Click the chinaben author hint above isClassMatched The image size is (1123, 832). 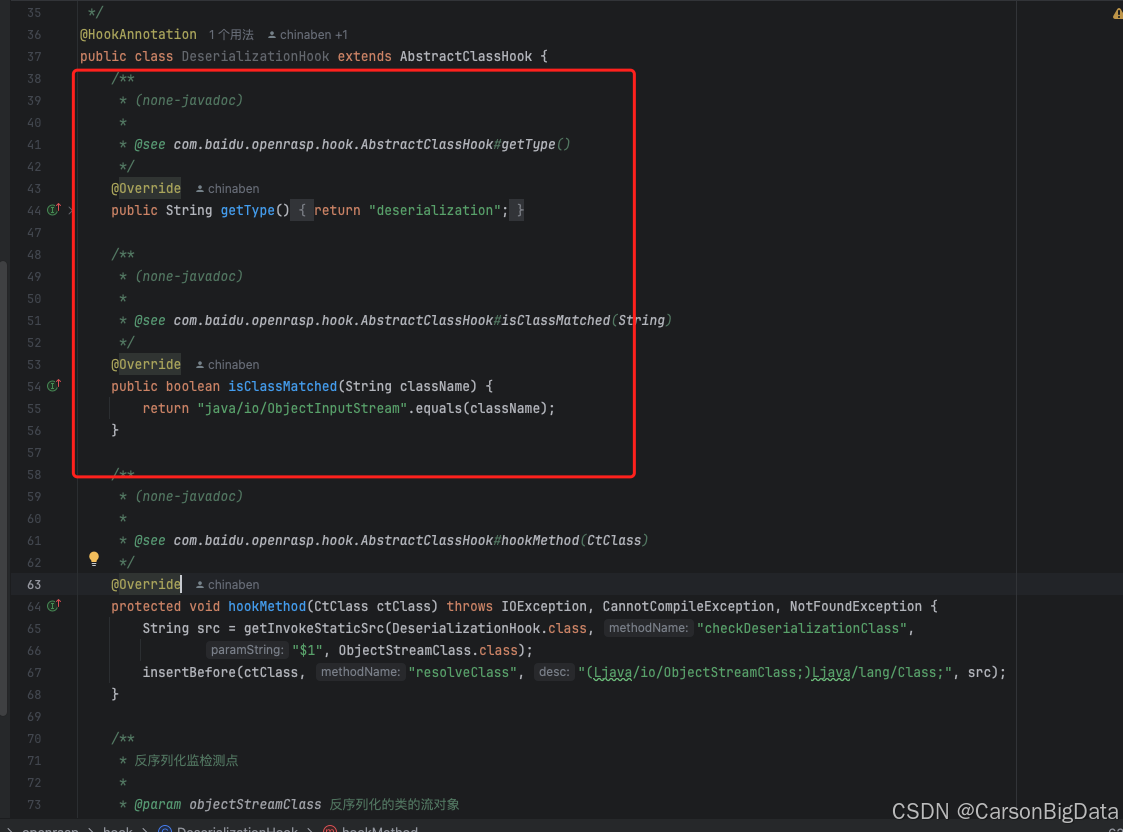[x=228, y=365]
